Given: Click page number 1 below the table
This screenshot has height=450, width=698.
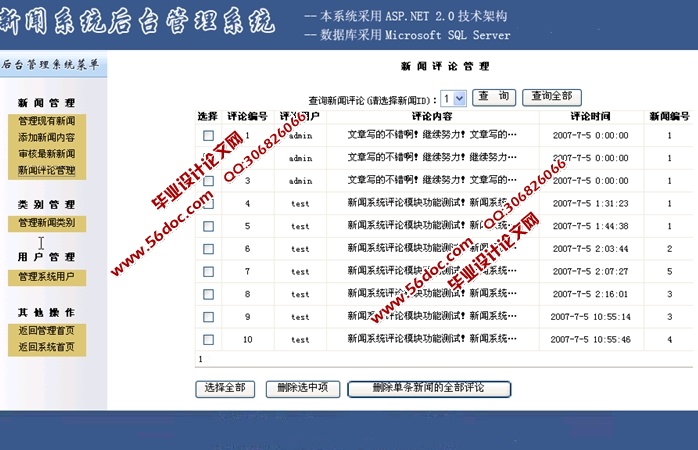Looking at the screenshot, I should tap(200, 358).
